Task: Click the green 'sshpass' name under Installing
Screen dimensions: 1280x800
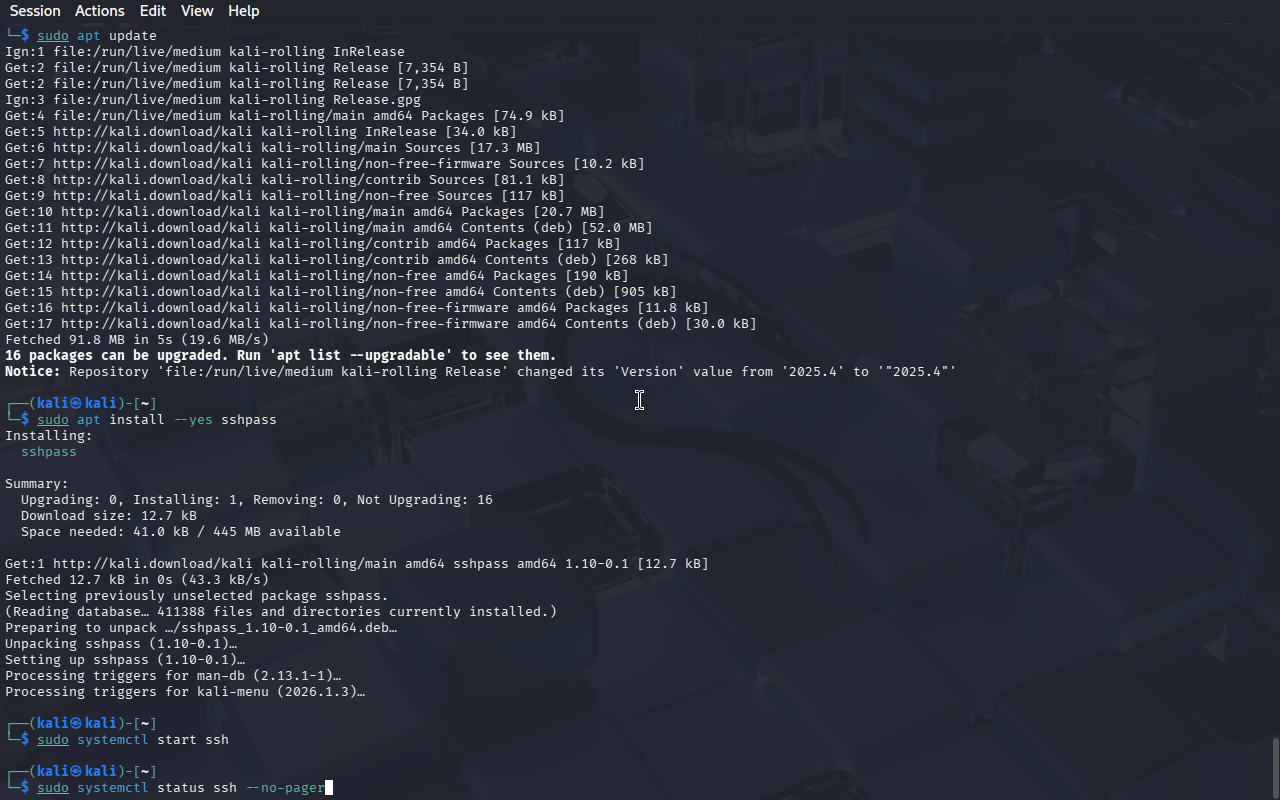Action: click(49, 452)
